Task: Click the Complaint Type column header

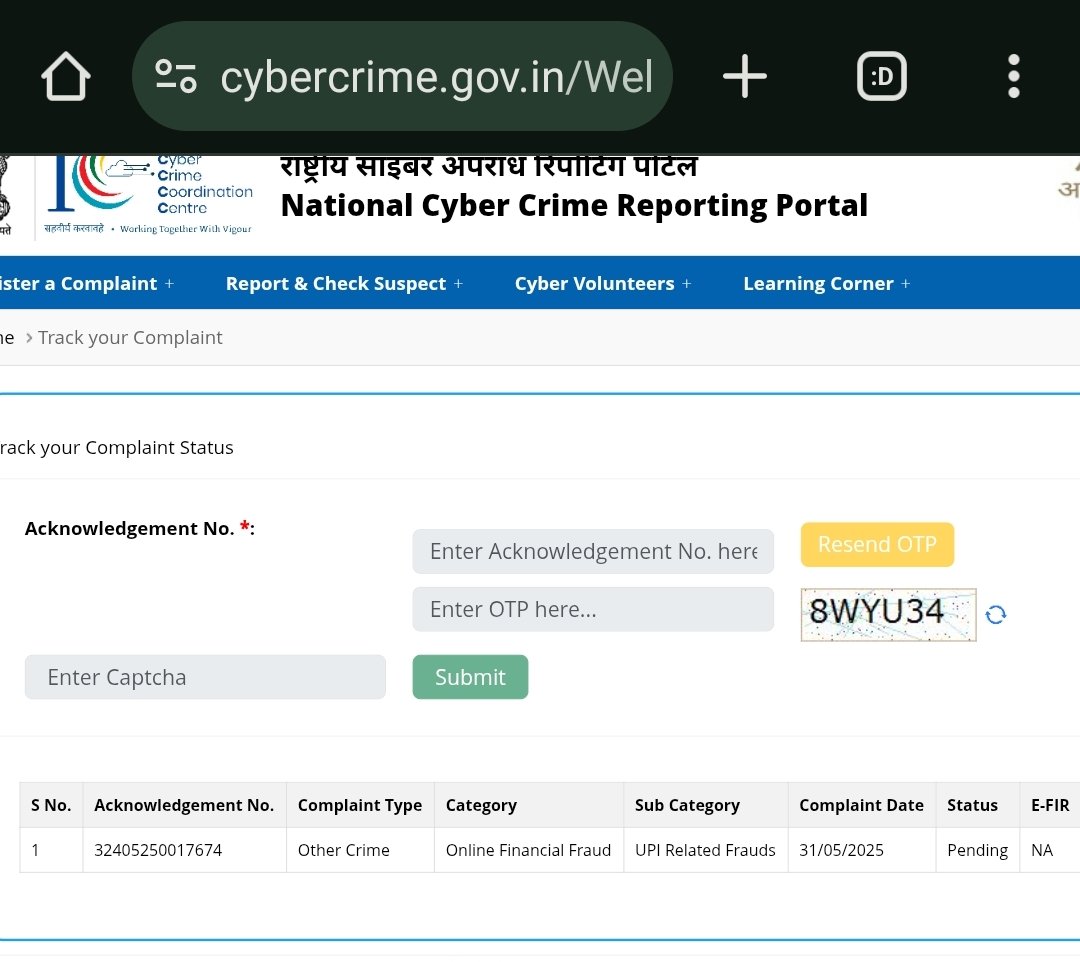Action: click(360, 805)
